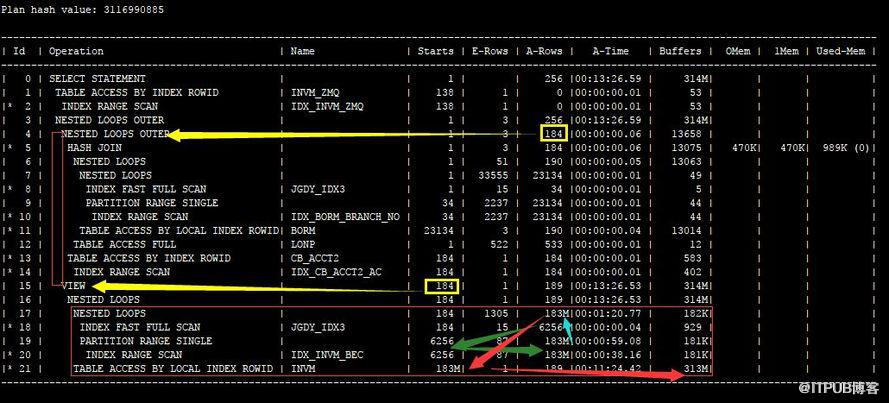Click the A-Time value 00:00:38.16
889x403 pixels.
point(608,355)
